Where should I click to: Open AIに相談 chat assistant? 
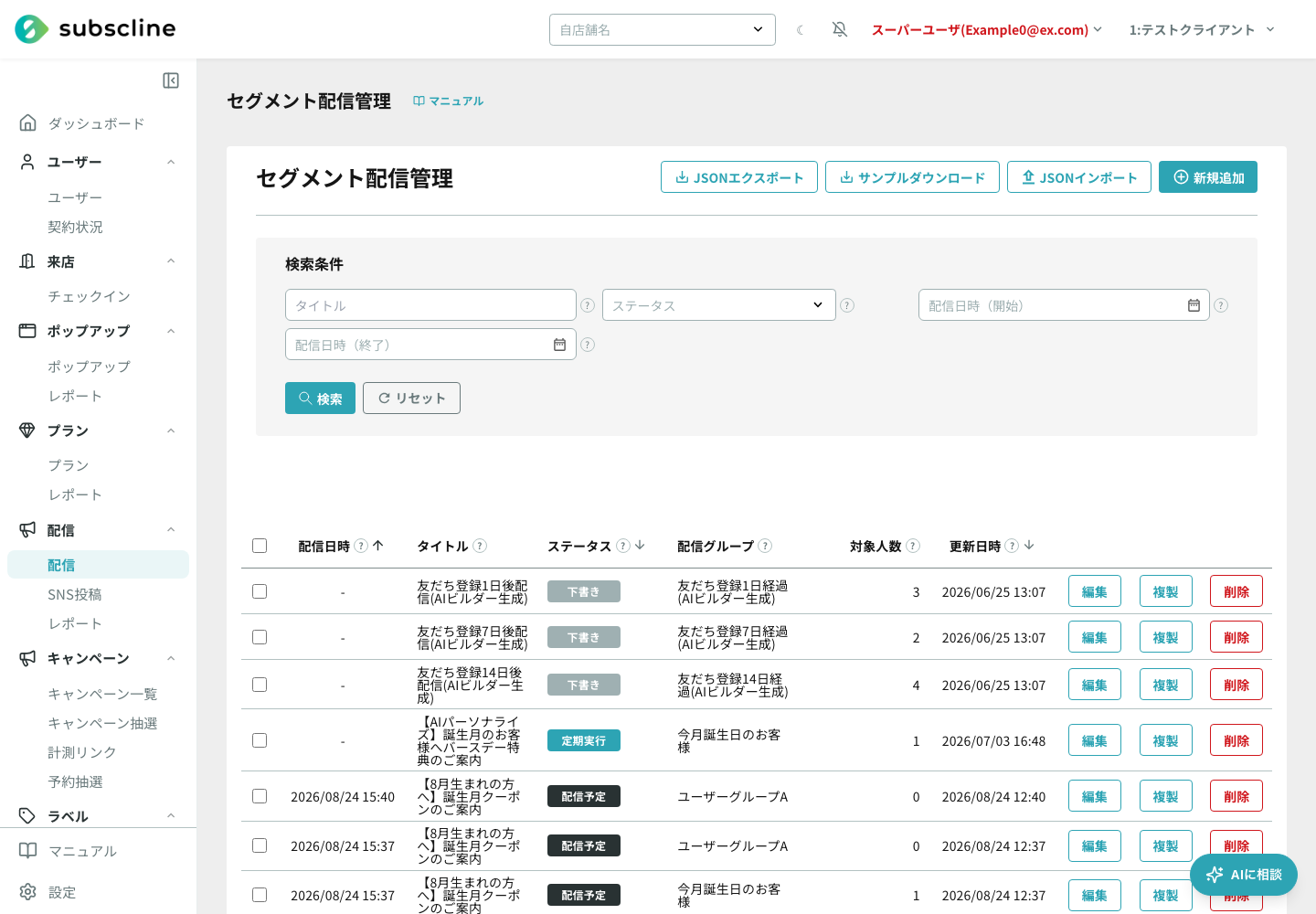[1244, 875]
